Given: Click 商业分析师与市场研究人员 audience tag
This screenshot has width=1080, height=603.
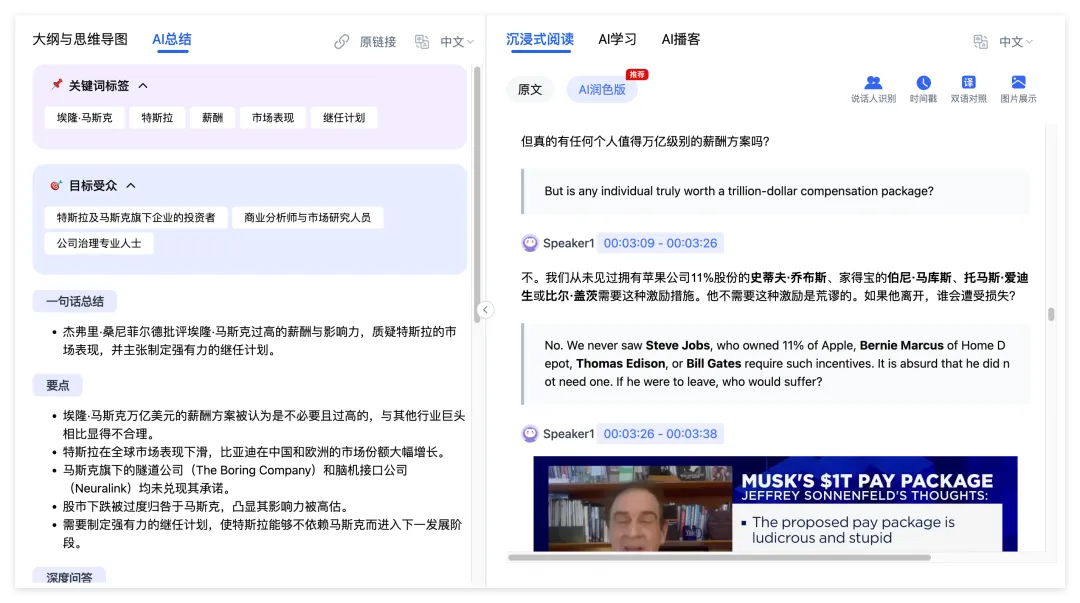Looking at the screenshot, I should 307,218.
